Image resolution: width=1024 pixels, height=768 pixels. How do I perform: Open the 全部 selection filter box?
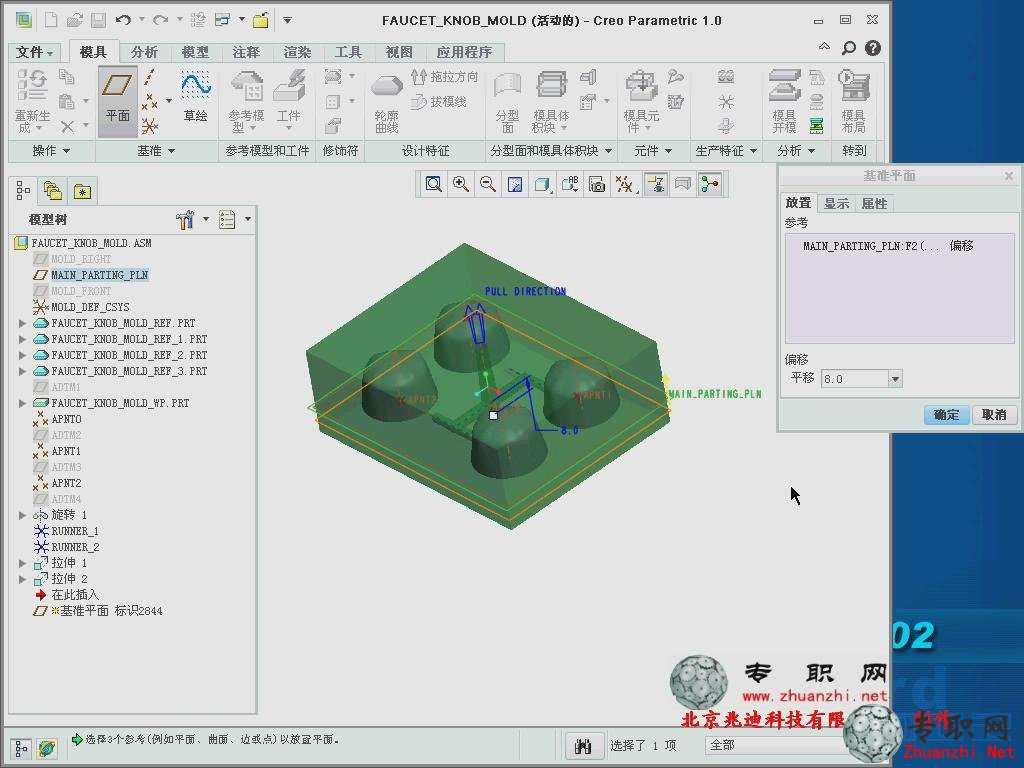point(777,745)
